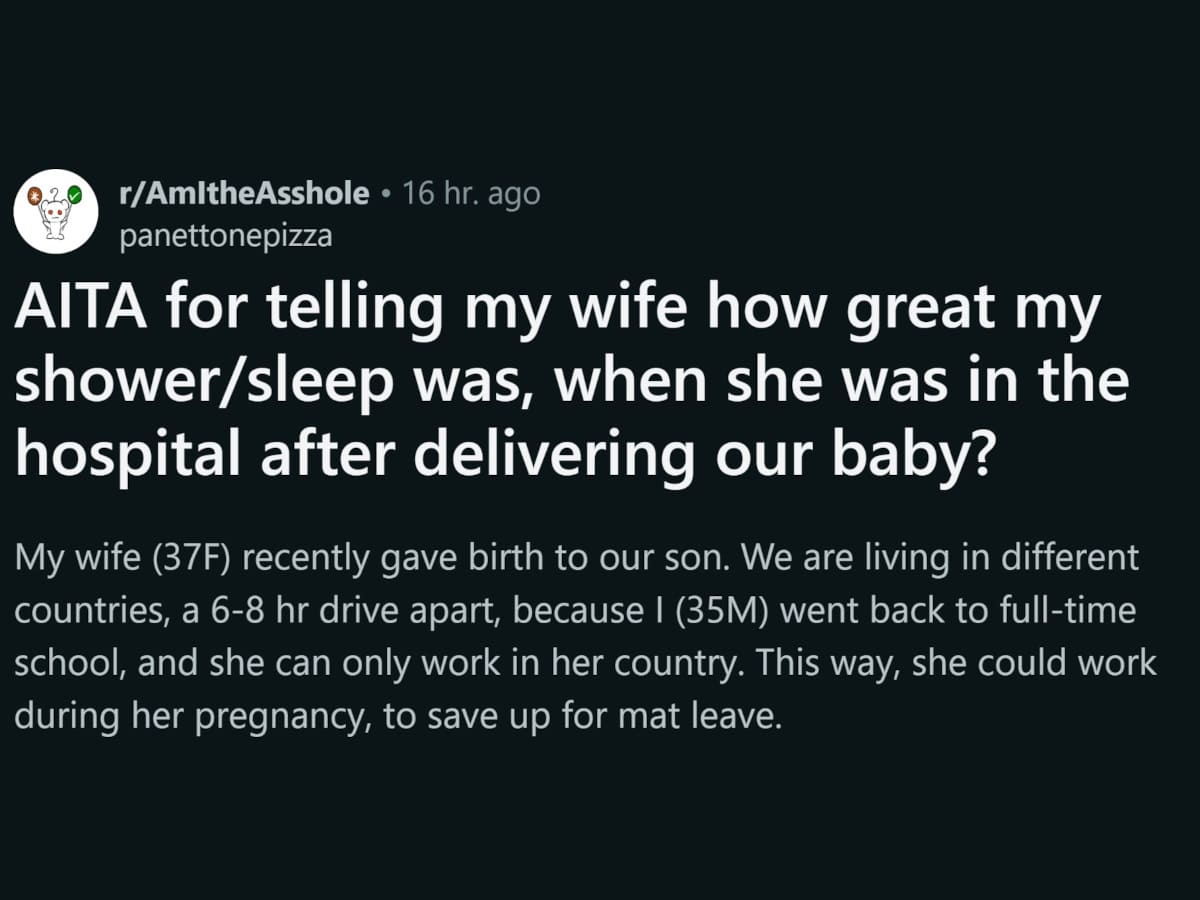The image size is (1200, 900).
Task: Open the post via its AITA title
Action: (x=571, y=383)
